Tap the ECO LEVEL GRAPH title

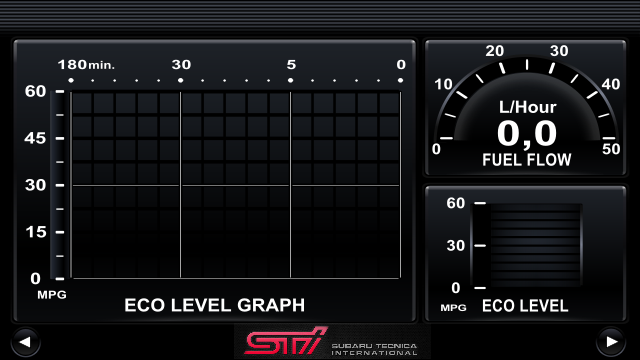click(215, 305)
